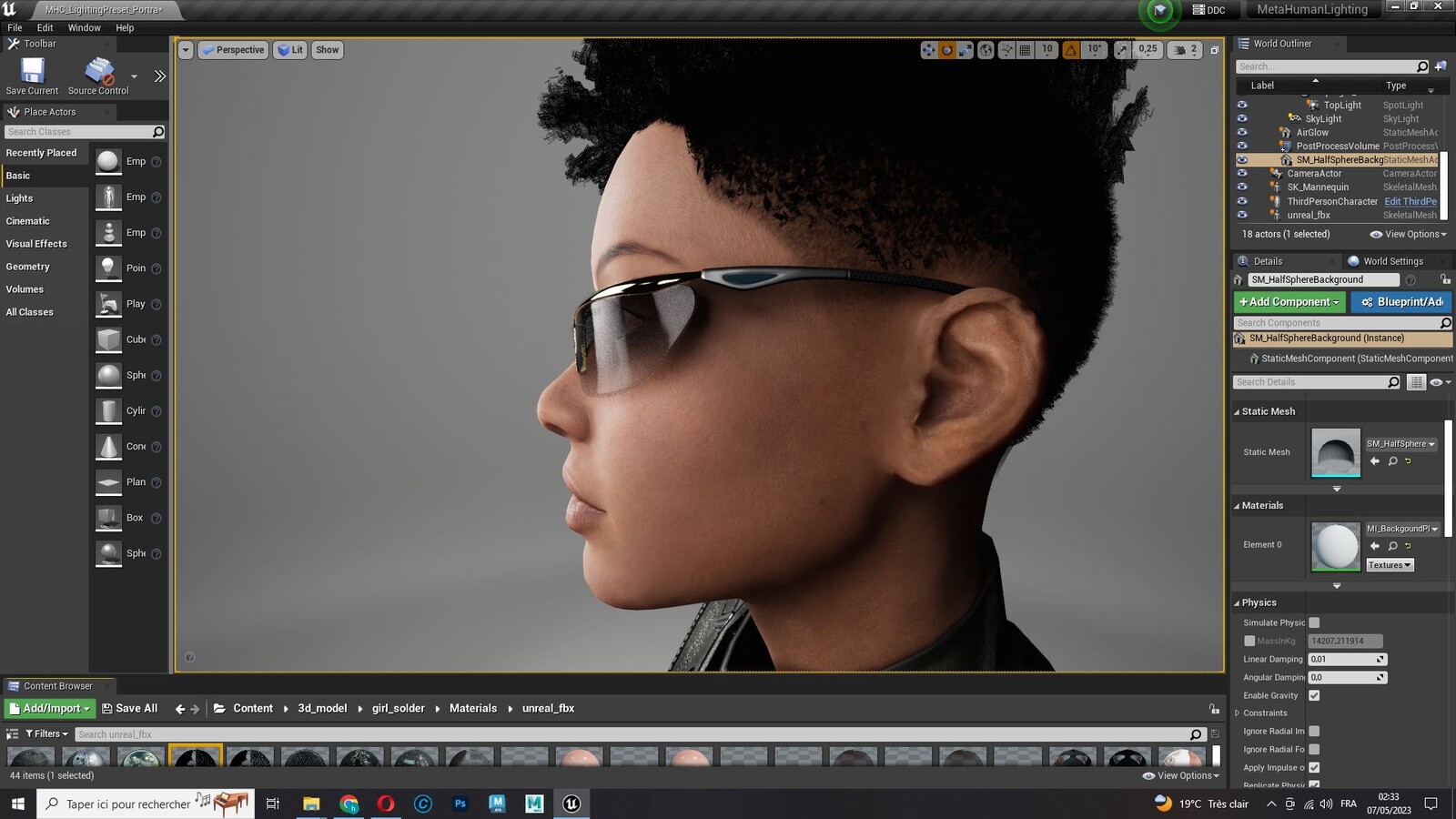Viewport: 1456px width, 819px height.
Task: Click the Save Current toolbar icon
Action: (33, 71)
